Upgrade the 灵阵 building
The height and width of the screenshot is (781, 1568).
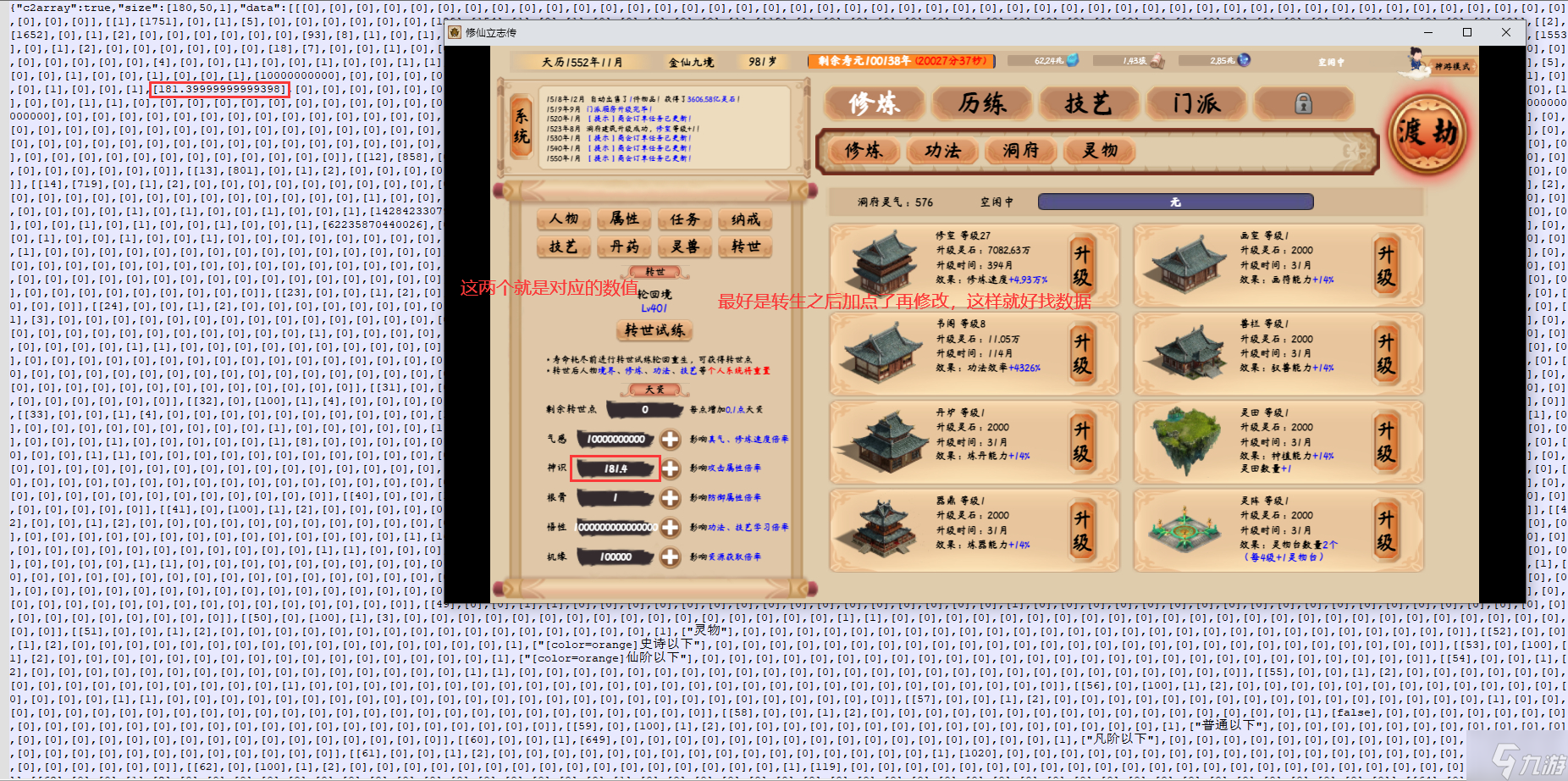1385,529
